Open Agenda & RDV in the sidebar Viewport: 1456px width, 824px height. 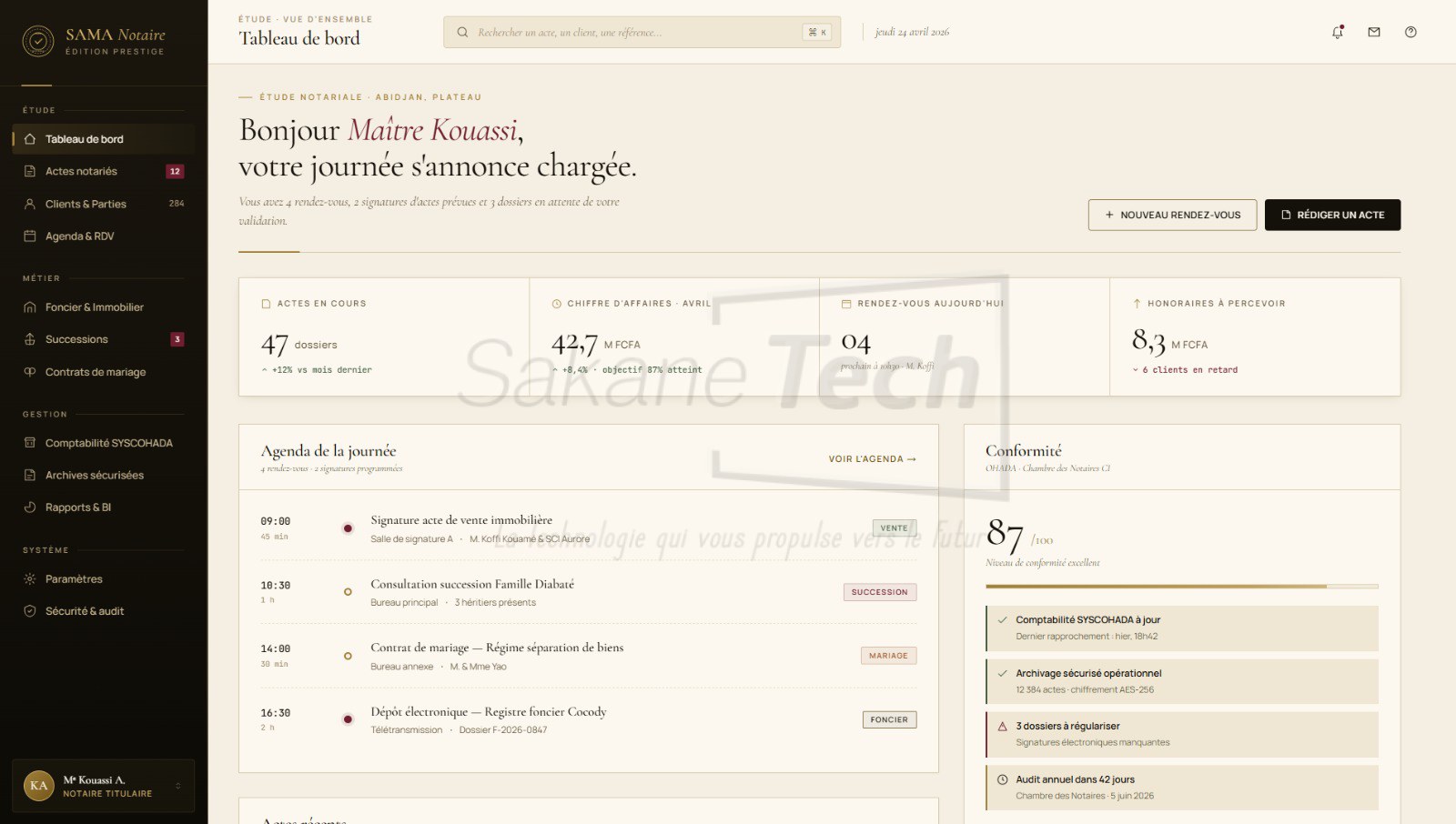click(104, 236)
